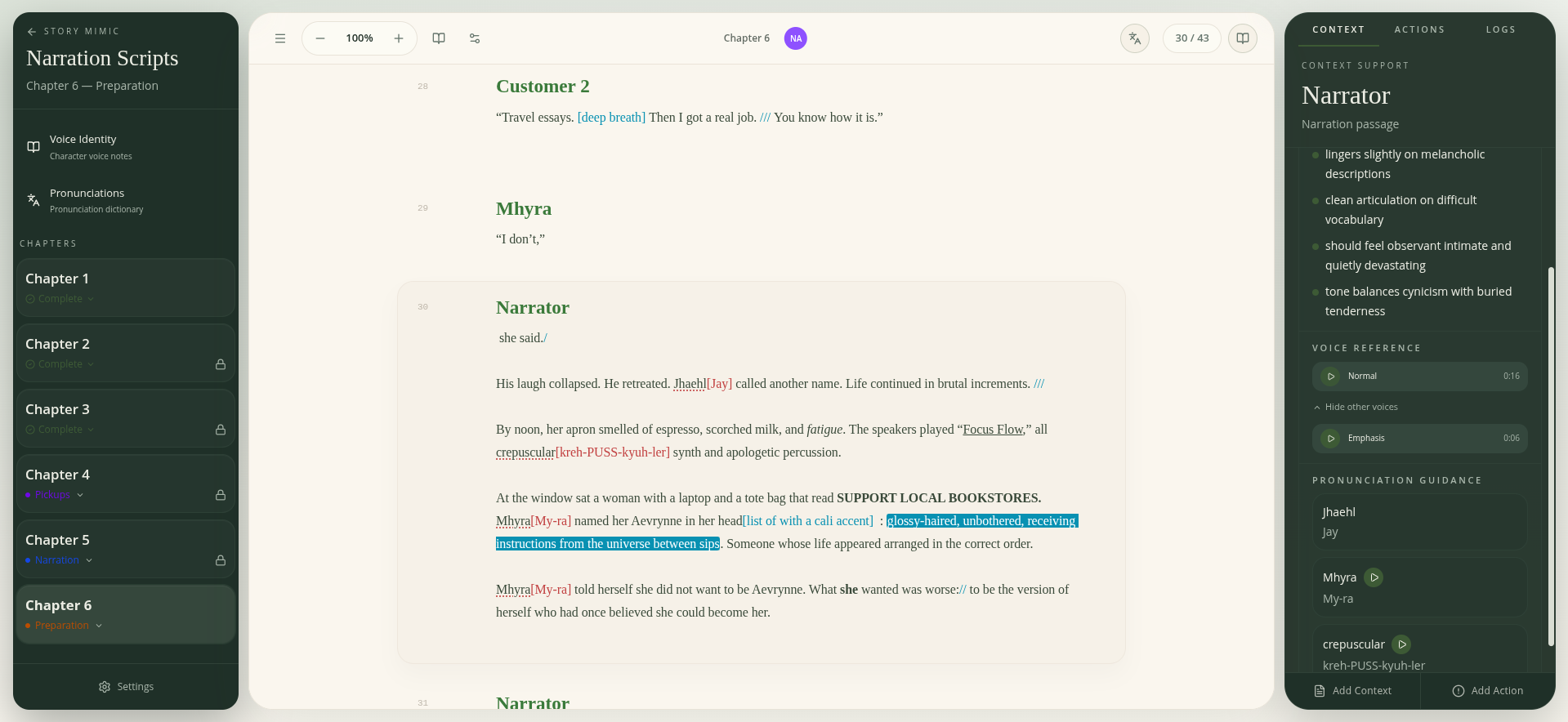The image size is (1568, 722).
Task: Toggle the book panel button at top right
Action: (1243, 38)
